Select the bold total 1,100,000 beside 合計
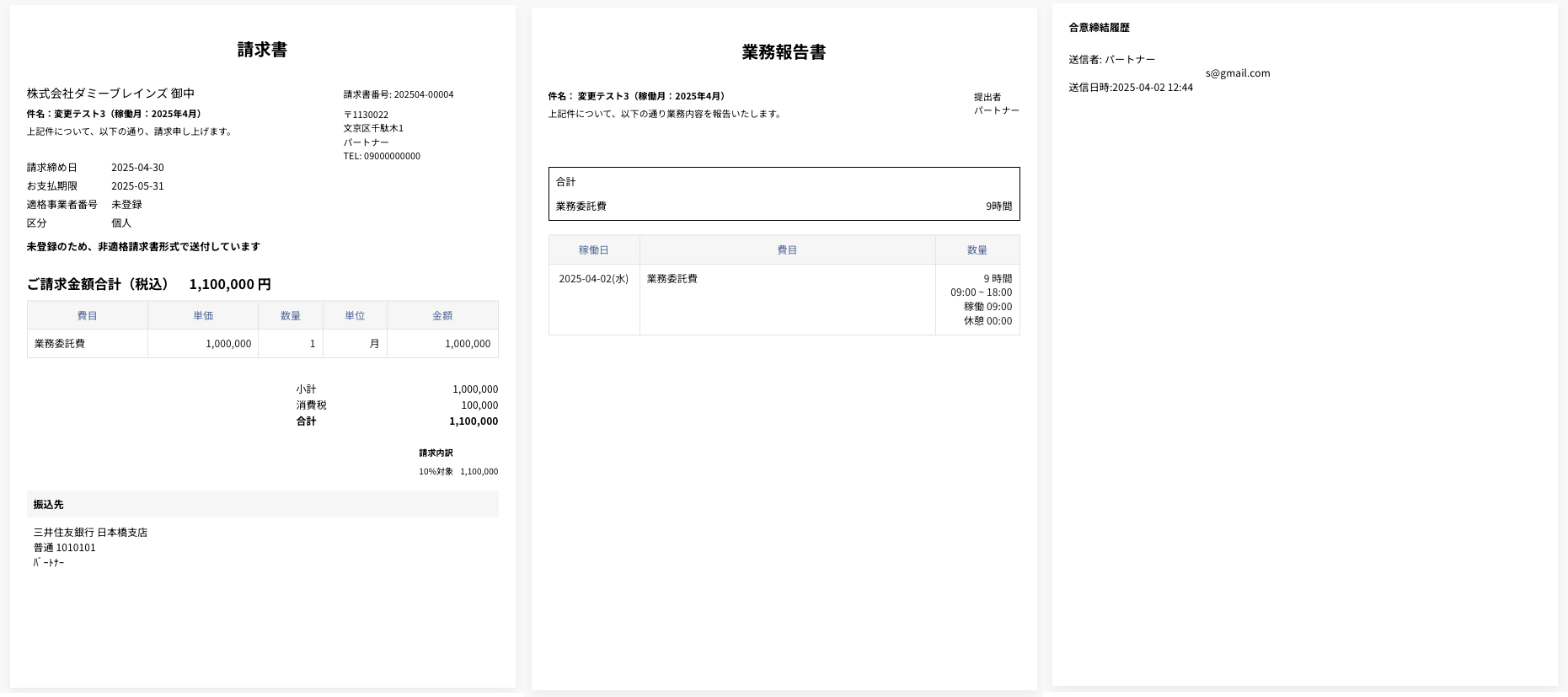 (x=474, y=421)
